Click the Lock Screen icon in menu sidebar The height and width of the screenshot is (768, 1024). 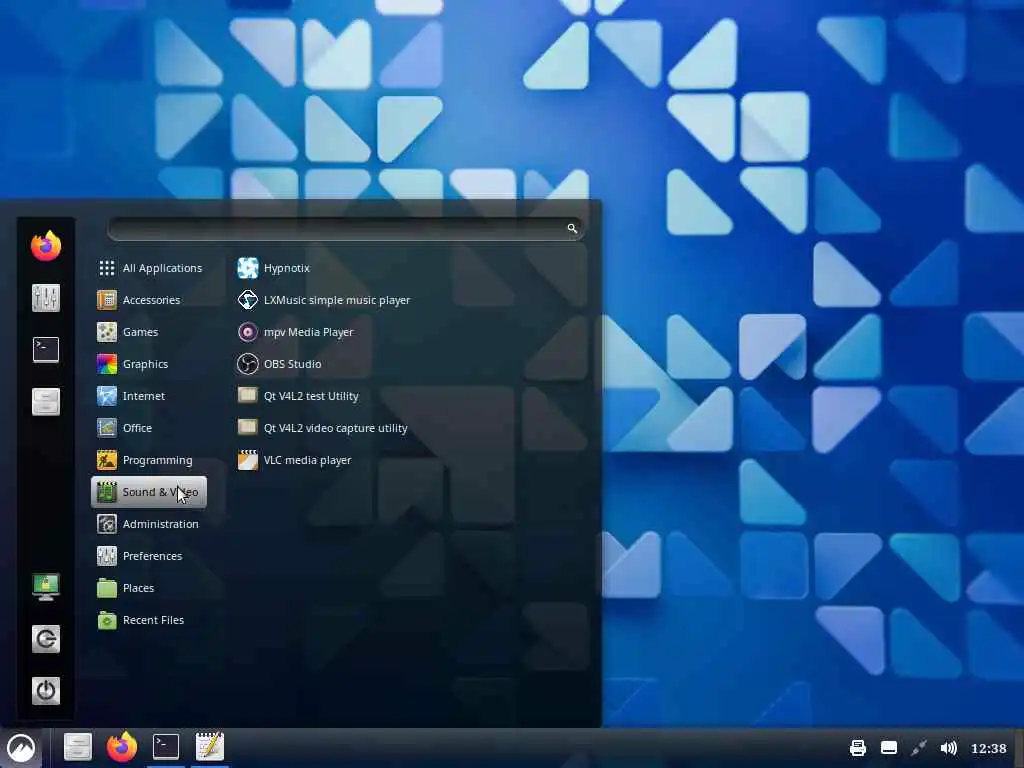click(46, 586)
